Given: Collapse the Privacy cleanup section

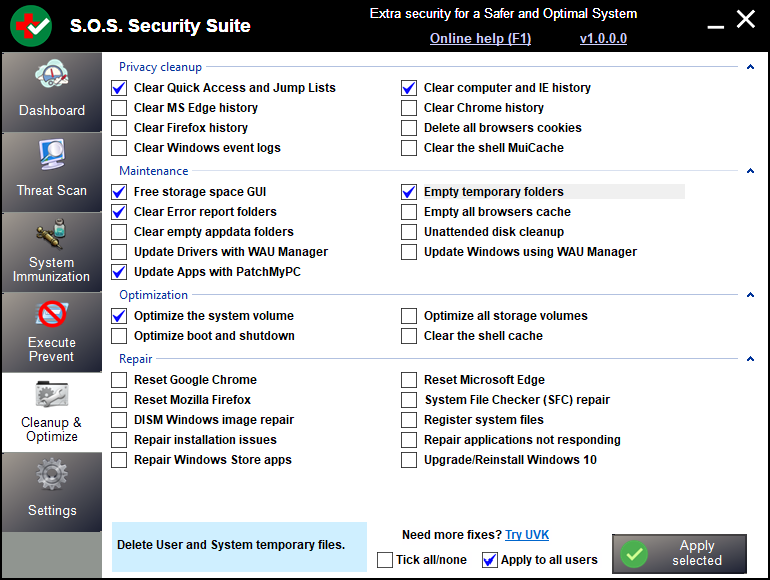Looking at the screenshot, I should (x=750, y=67).
